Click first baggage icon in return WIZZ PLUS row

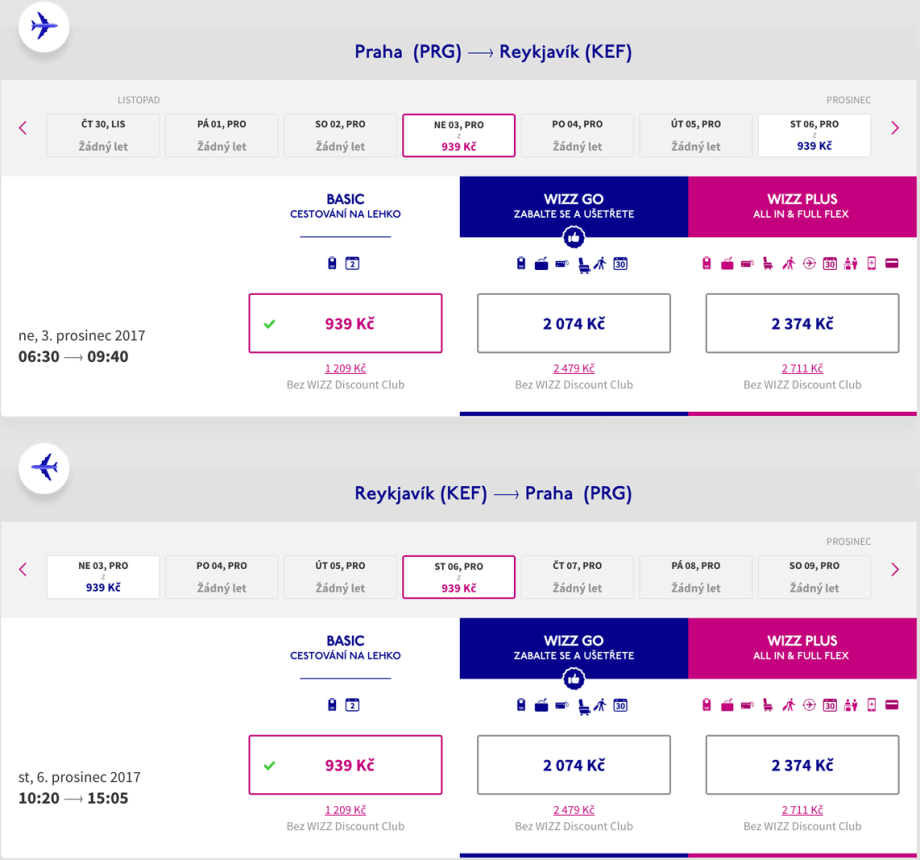coord(707,705)
